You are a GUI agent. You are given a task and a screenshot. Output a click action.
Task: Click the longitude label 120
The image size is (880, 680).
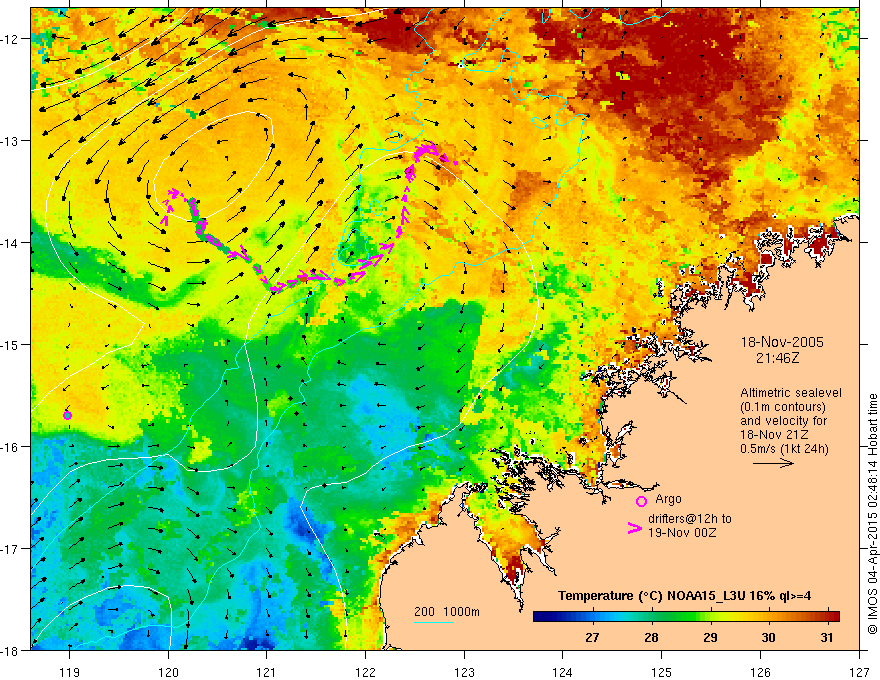coord(168,672)
